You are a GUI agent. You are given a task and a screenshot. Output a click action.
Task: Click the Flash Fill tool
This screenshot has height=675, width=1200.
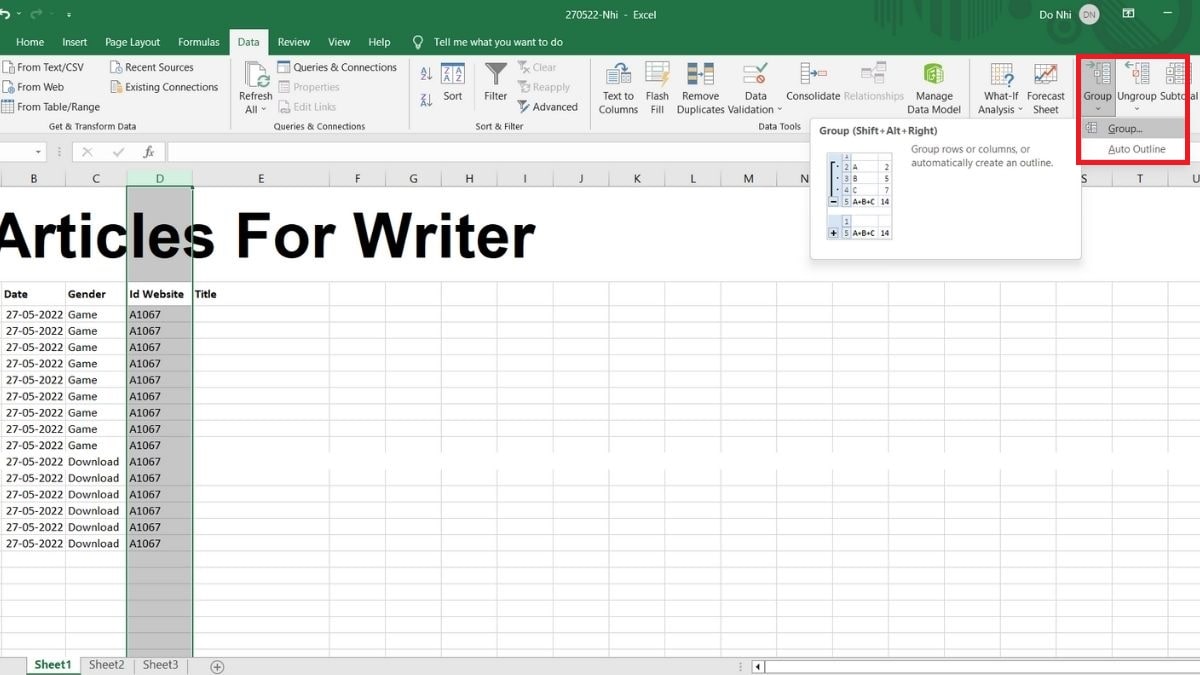click(656, 86)
